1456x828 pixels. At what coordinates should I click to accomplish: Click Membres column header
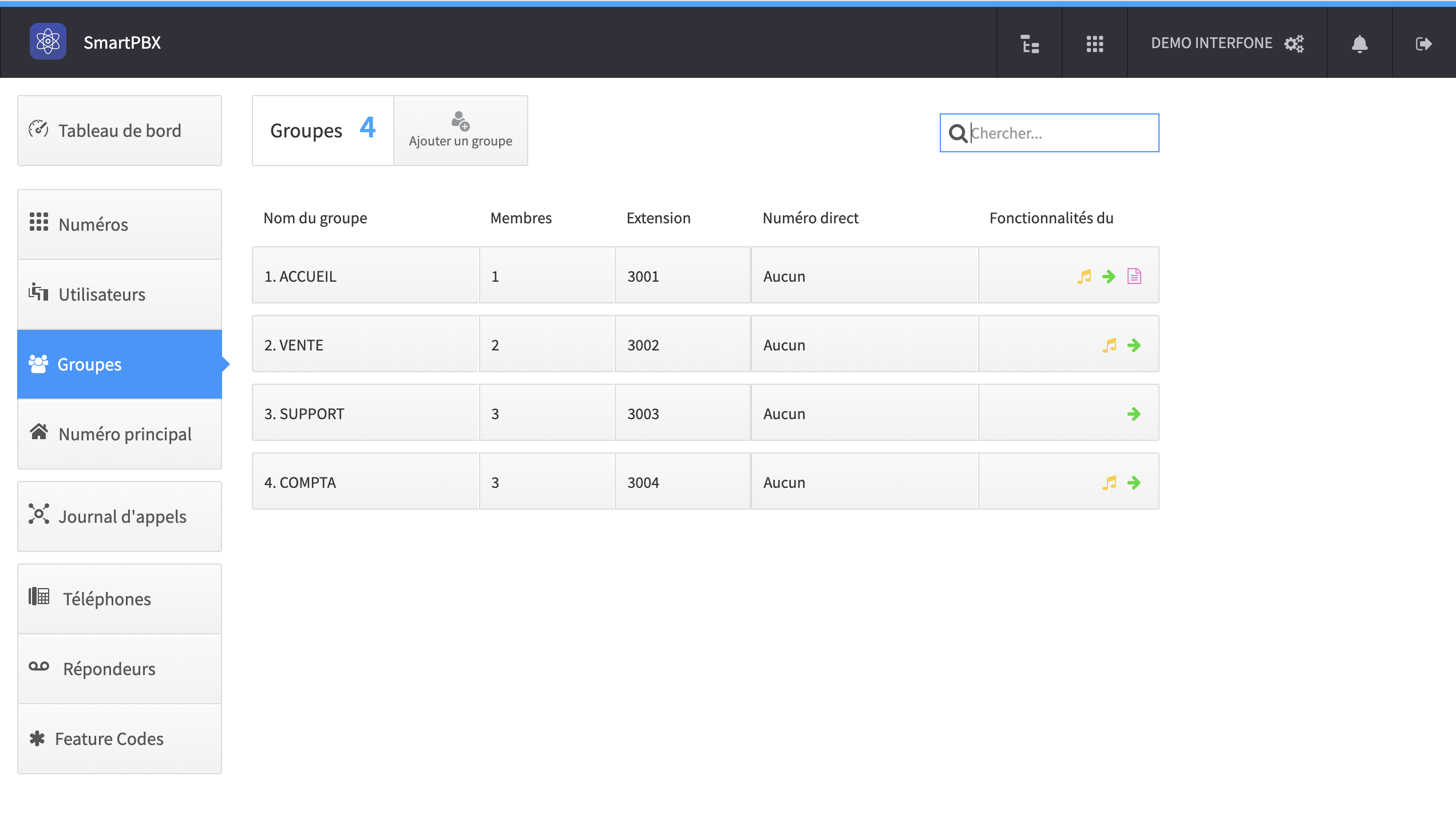coord(521,218)
